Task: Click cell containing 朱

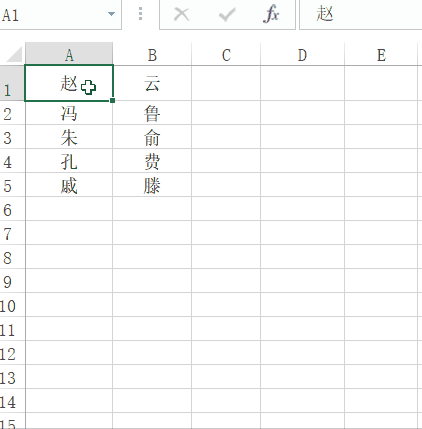Action: (x=69, y=137)
